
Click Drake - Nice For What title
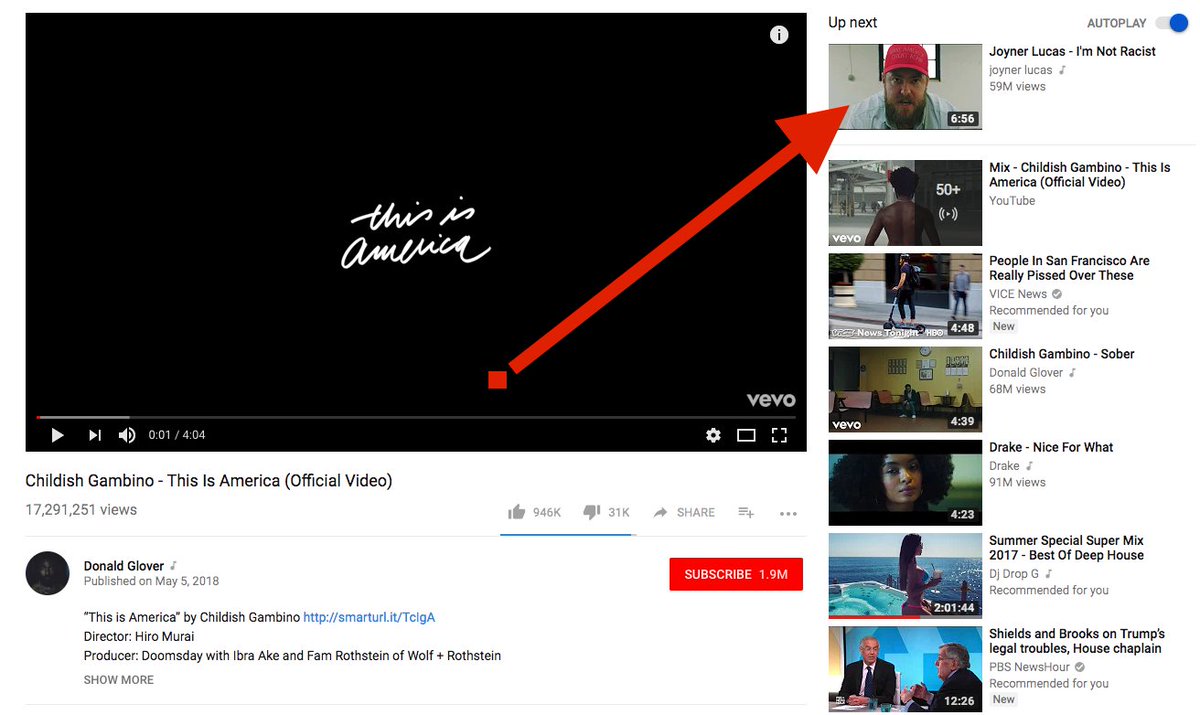(1051, 447)
